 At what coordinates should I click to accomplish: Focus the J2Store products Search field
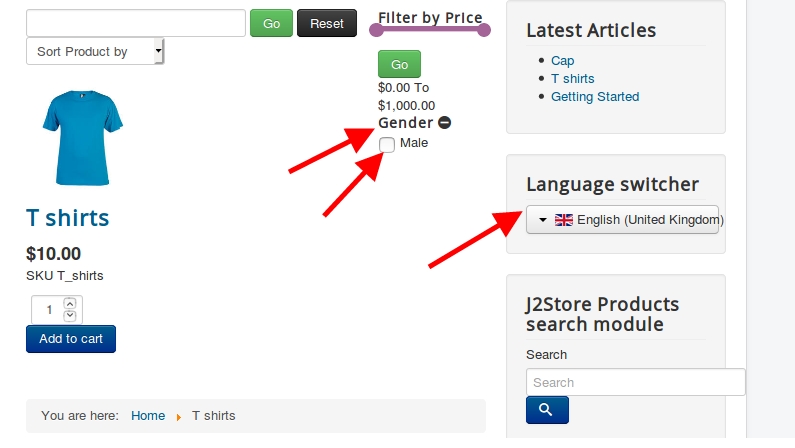[635, 383]
